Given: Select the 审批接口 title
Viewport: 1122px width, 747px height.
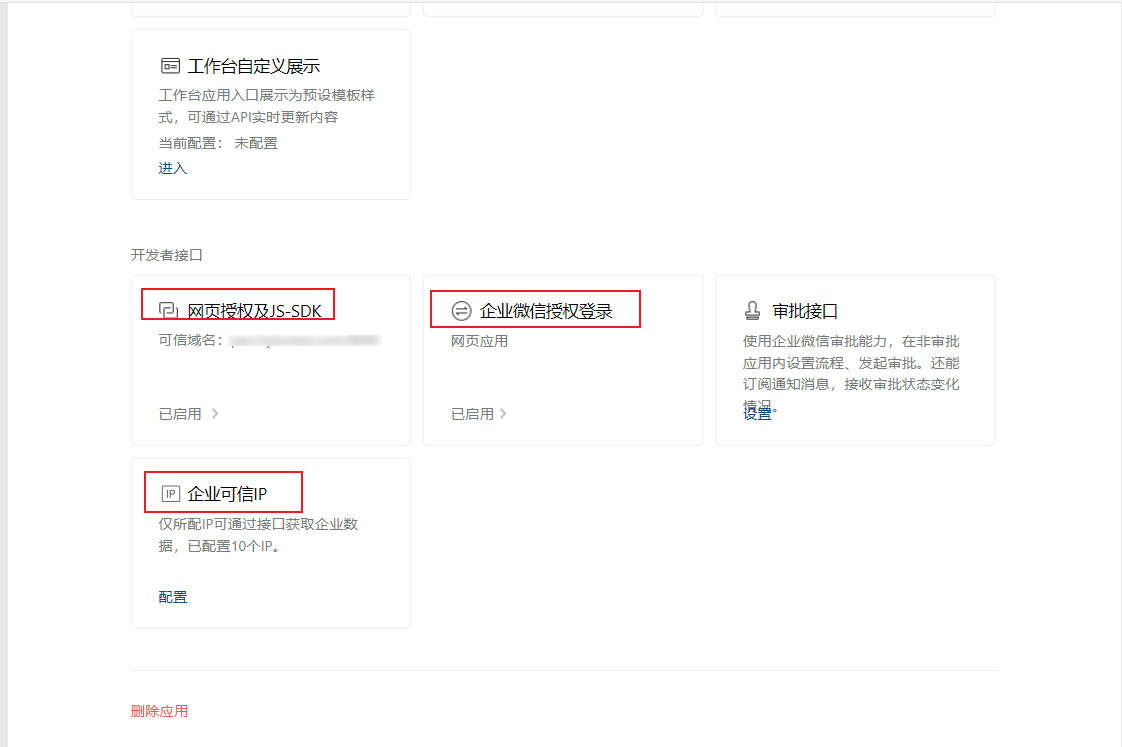Looking at the screenshot, I should (805, 311).
